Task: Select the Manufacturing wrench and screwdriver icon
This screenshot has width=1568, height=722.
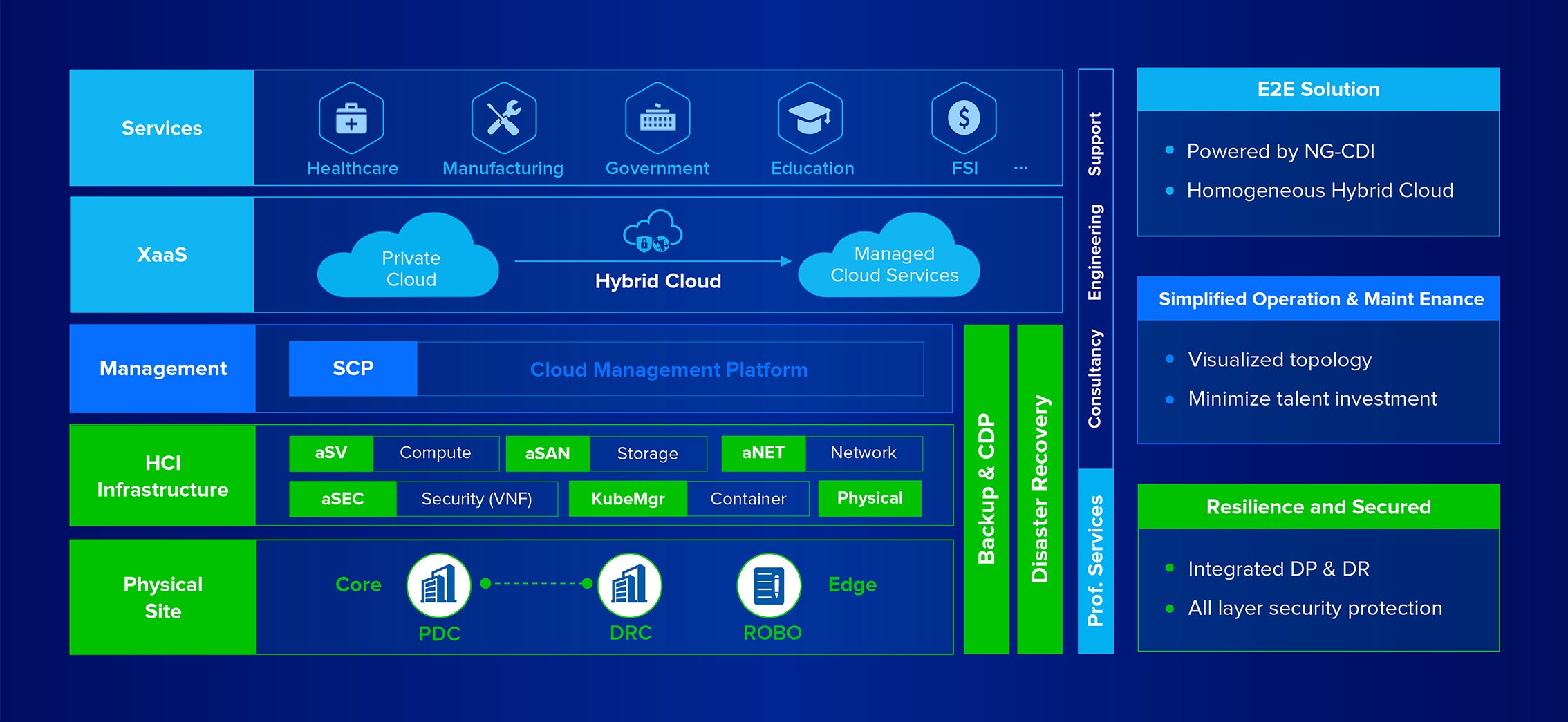Action: coord(504,118)
